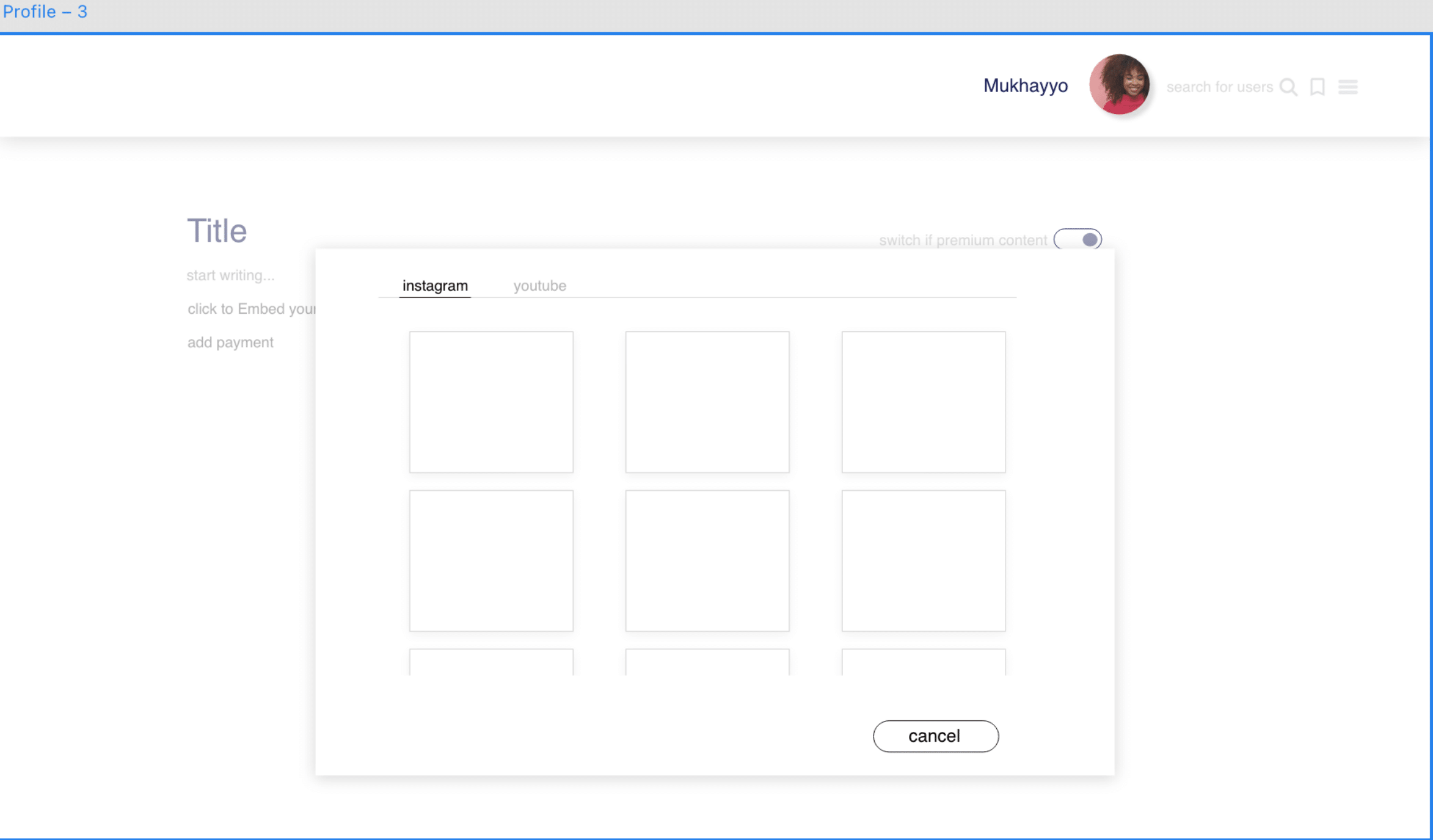Click the search magnifier icon
The width and height of the screenshot is (1433, 840).
pyautogui.click(x=1288, y=87)
